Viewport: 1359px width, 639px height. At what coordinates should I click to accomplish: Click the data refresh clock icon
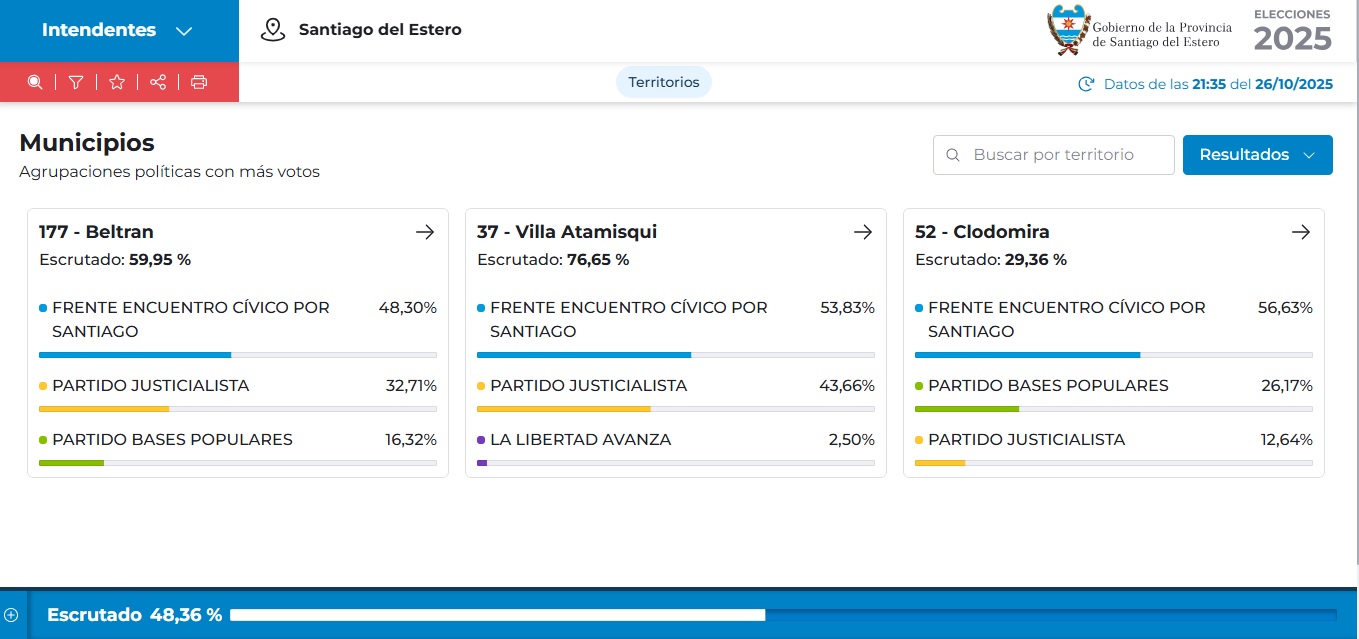pyautogui.click(x=1086, y=84)
